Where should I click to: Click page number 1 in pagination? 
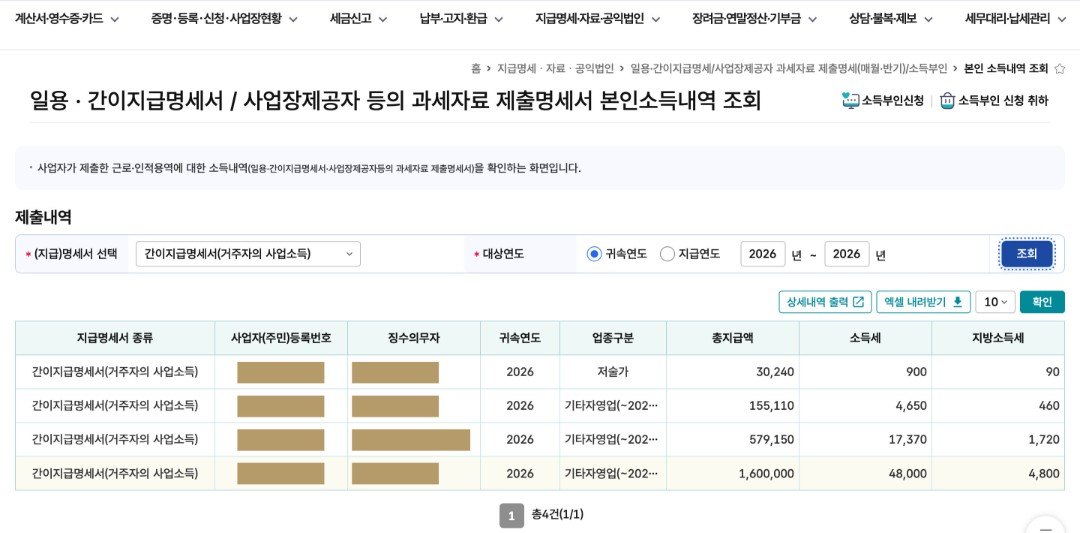511,515
